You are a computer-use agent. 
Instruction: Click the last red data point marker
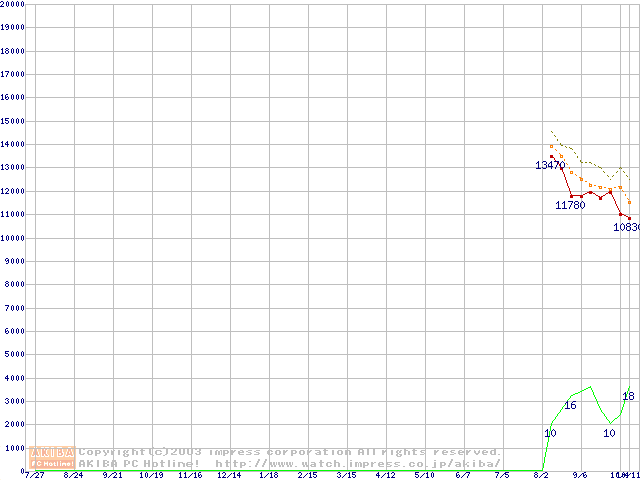click(629, 218)
